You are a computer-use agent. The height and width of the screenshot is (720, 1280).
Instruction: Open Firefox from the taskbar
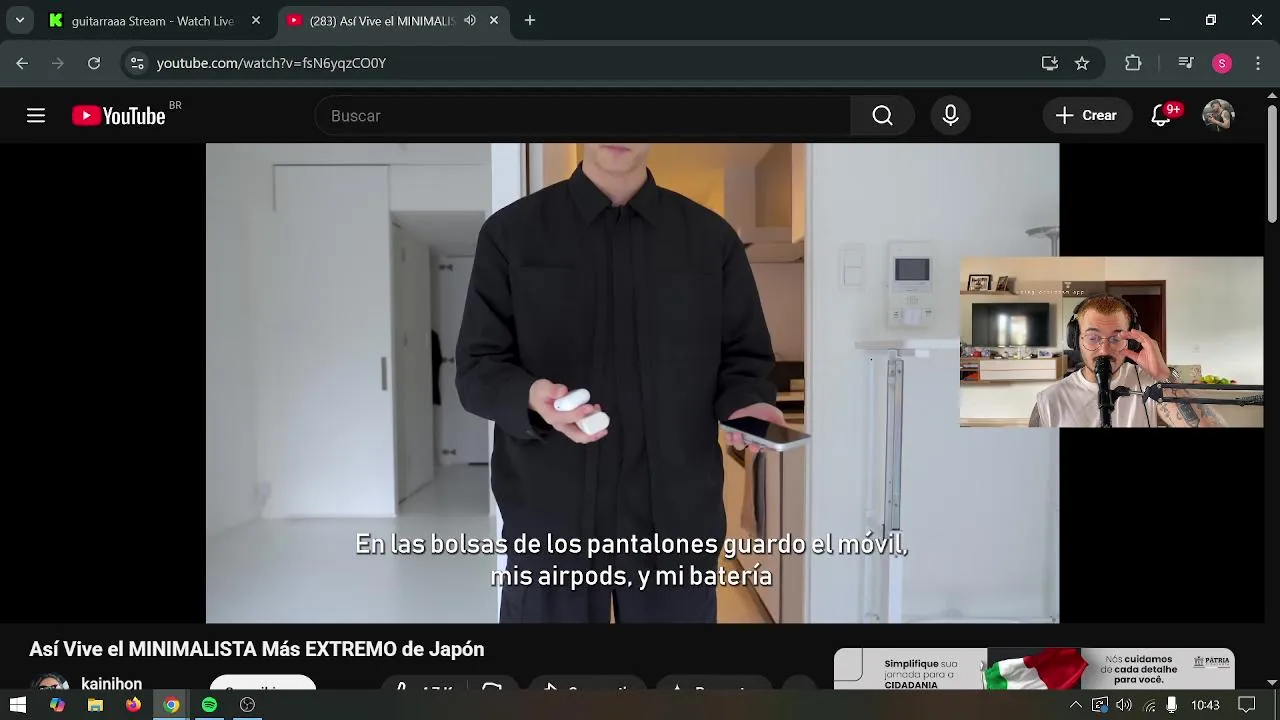[x=133, y=705]
